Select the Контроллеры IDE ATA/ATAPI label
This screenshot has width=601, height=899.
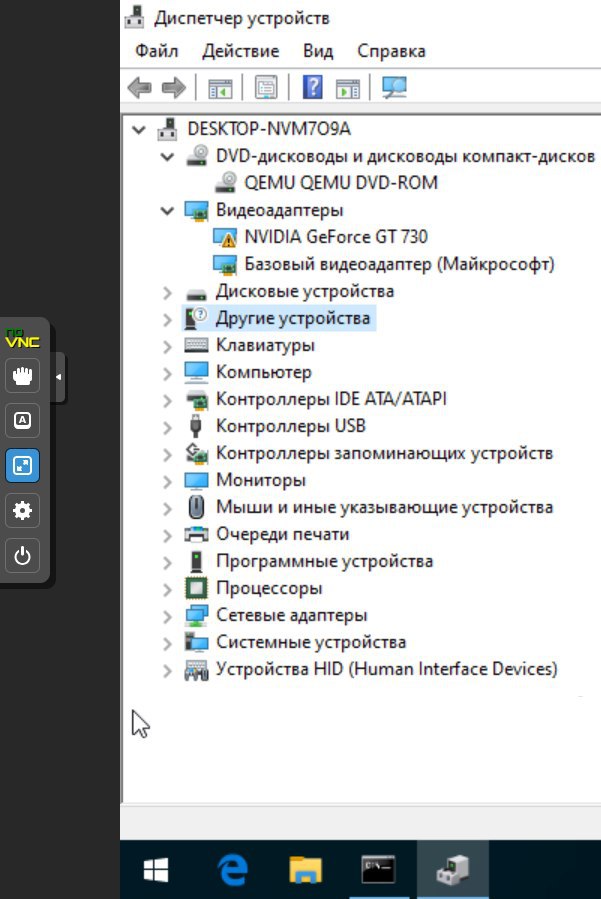click(x=331, y=399)
